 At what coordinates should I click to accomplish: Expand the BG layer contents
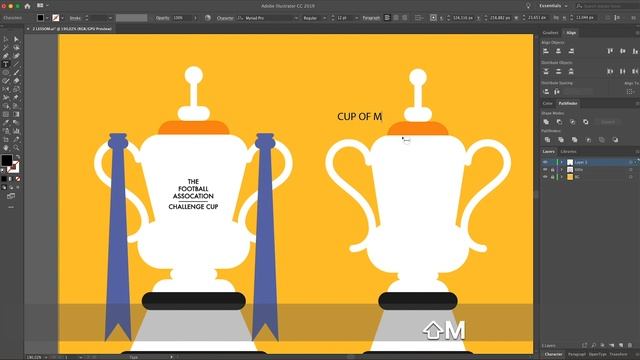coord(562,177)
